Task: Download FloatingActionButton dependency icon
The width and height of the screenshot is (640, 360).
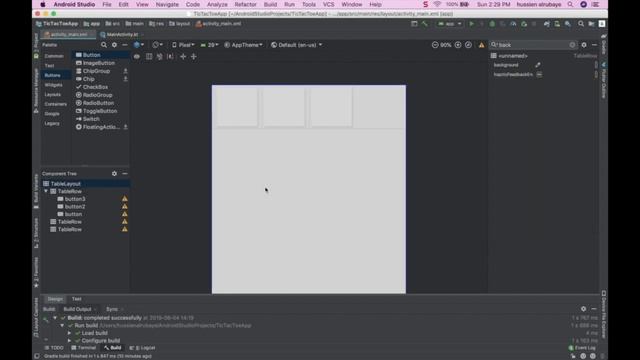Action: 125,127
